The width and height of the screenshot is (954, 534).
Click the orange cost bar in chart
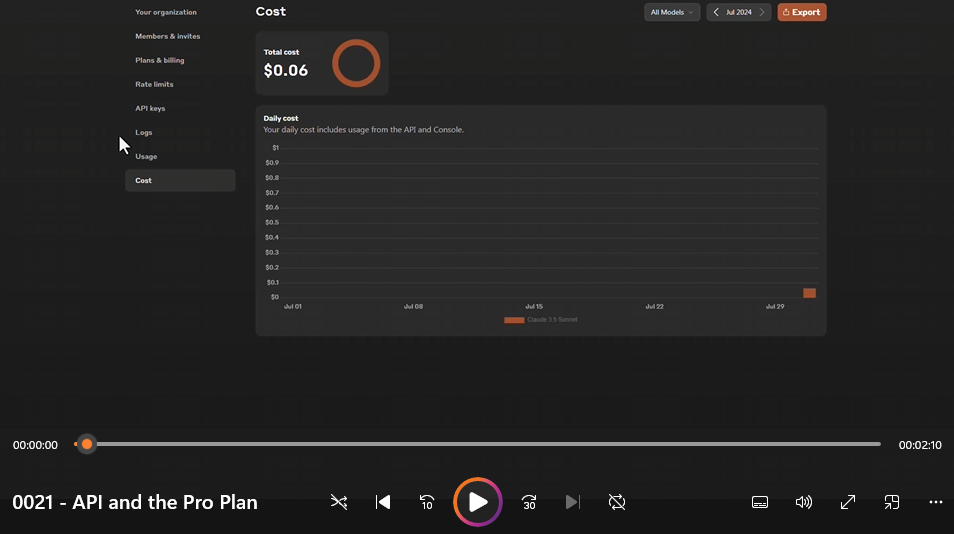(809, 293)
